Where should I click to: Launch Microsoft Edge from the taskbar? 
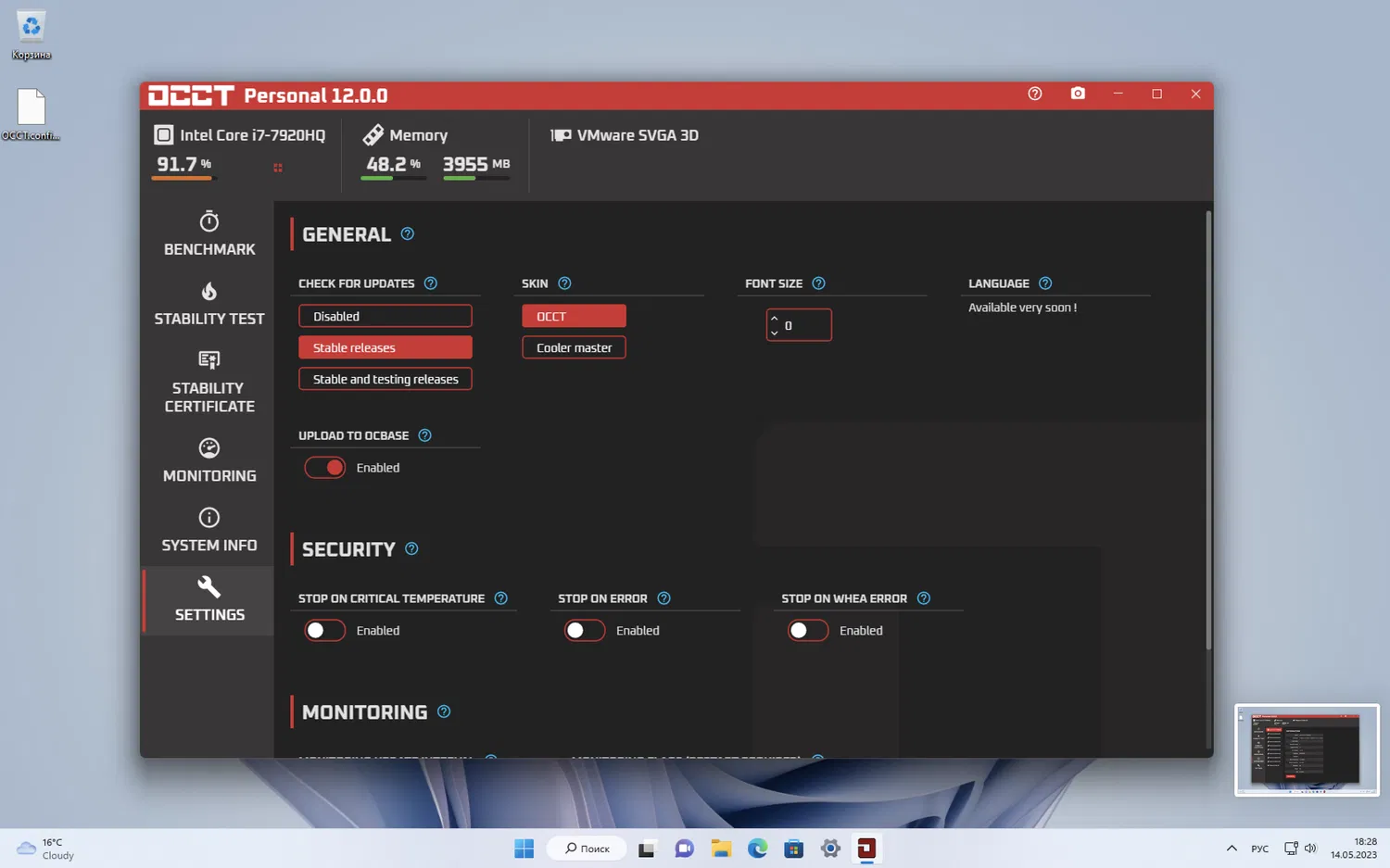coord(757,849)
